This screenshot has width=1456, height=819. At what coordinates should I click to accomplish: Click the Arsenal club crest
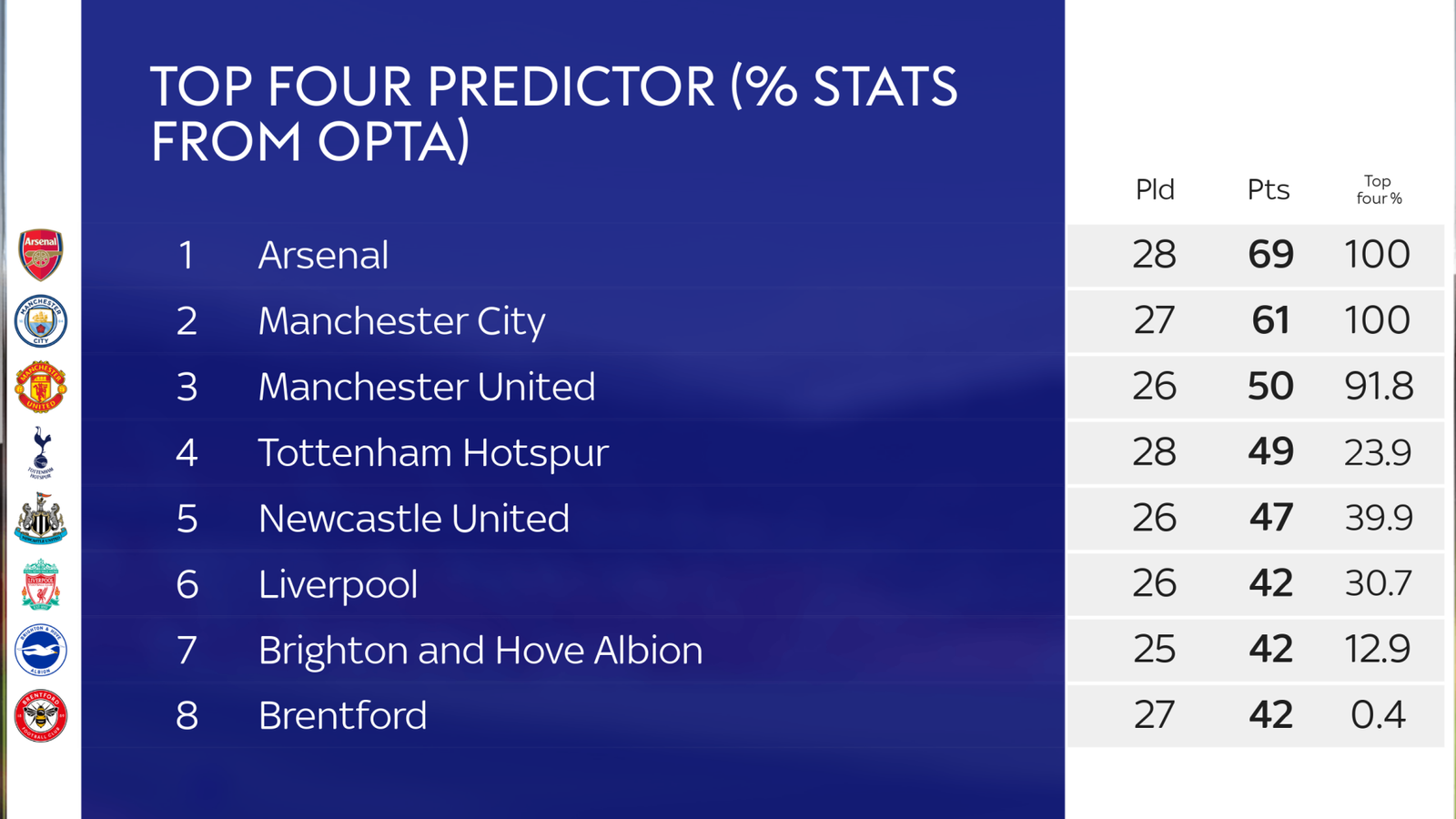coord(41,254)
